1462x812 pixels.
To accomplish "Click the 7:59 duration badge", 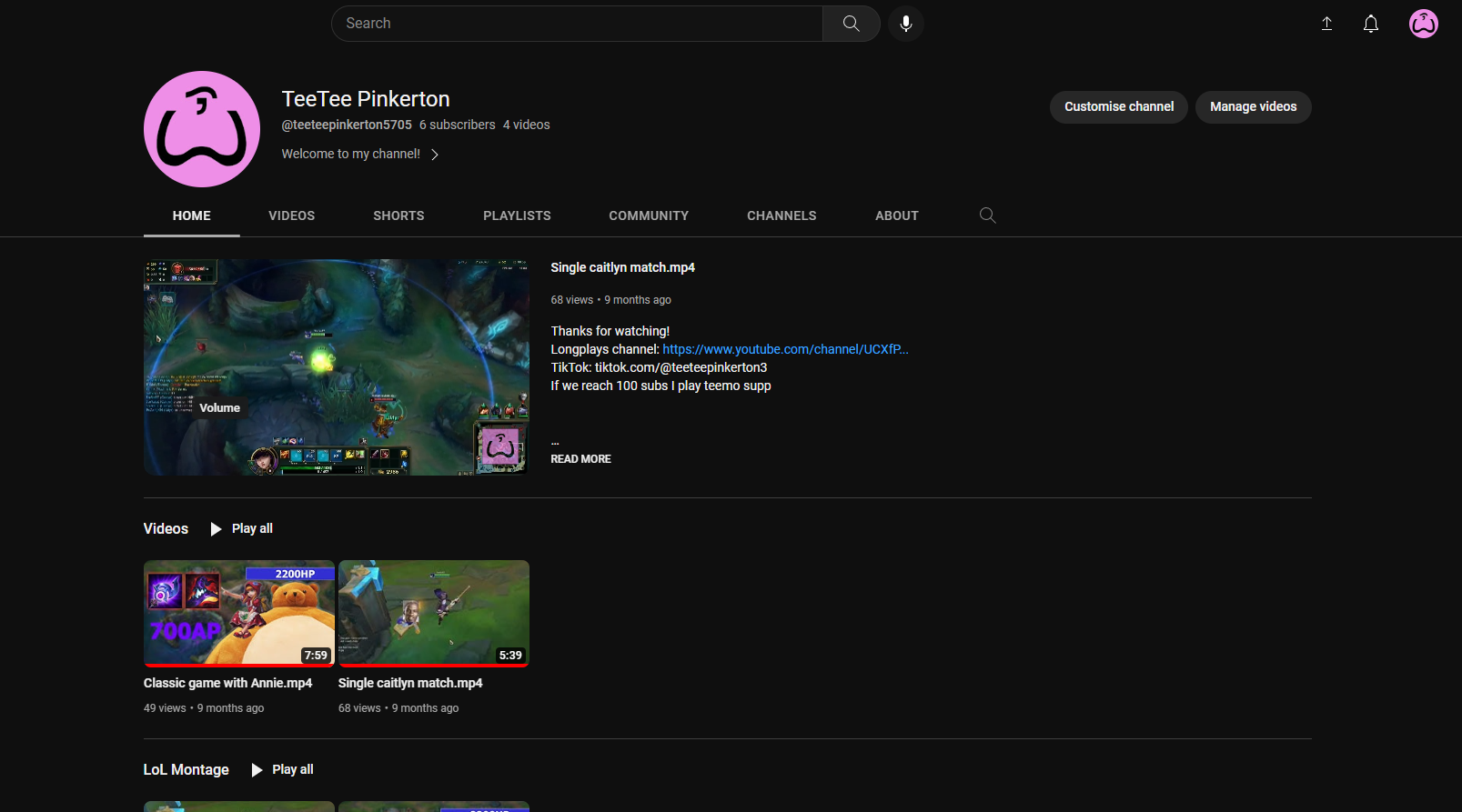I will [x=316, y=656].
